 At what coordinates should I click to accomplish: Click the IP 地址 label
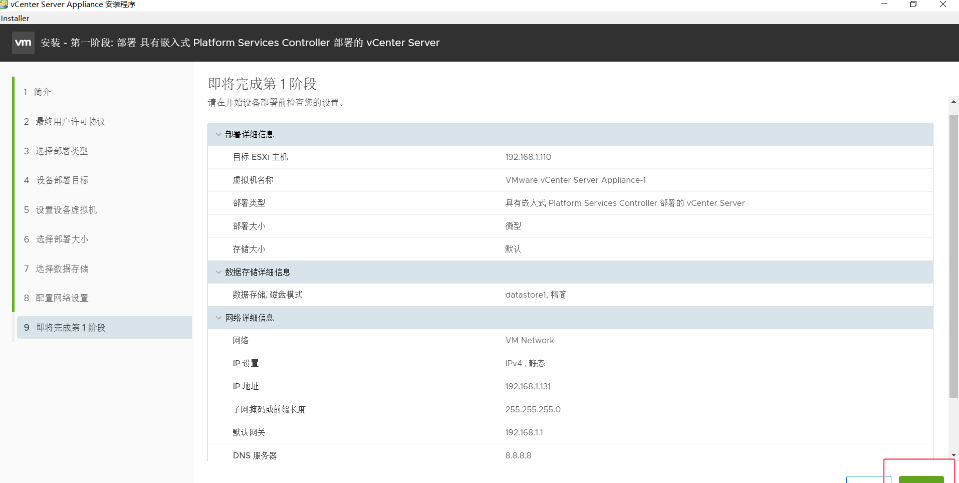[x=246, y=386]
